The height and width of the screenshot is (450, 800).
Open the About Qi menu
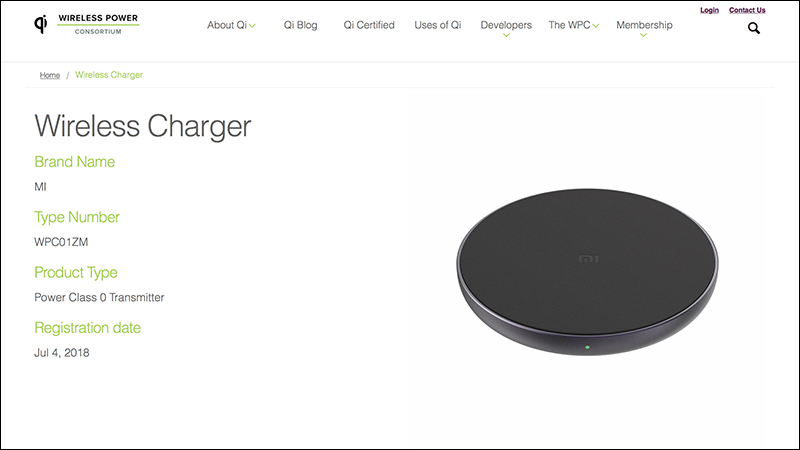(227, 25)
